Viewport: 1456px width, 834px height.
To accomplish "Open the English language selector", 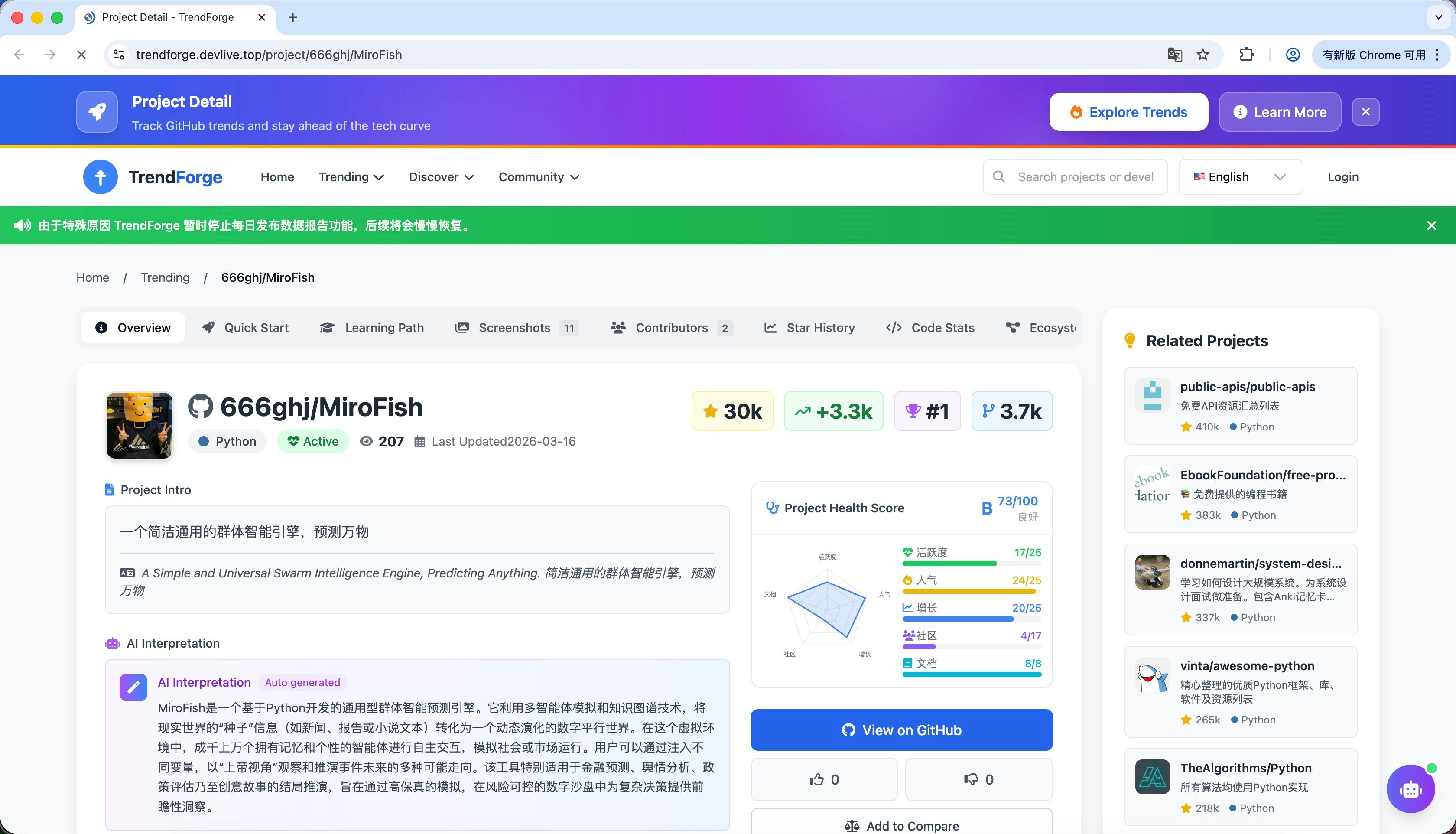I will [x=1240, y=177].
